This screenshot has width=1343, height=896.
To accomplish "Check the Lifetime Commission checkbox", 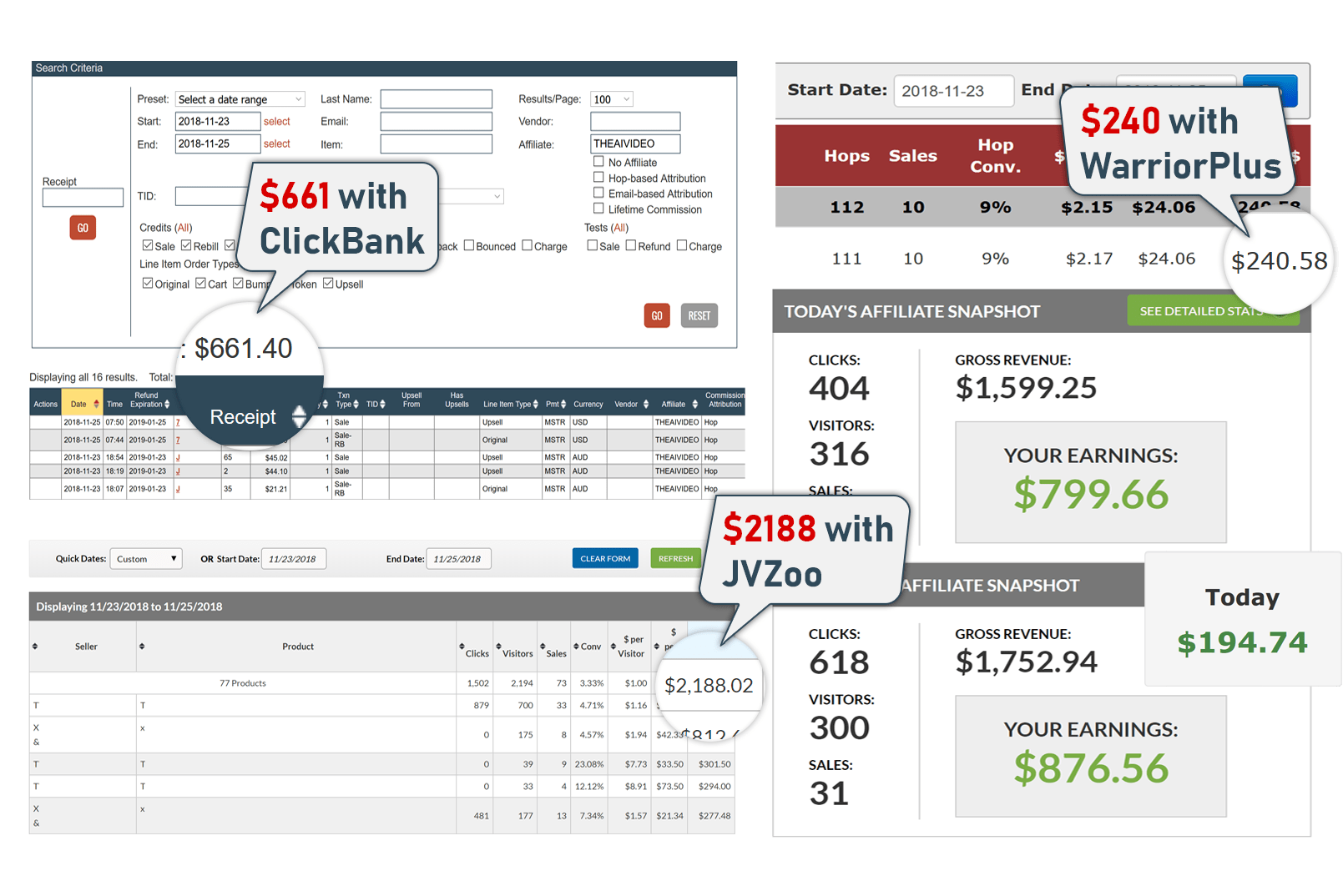I will pos(598,209).
